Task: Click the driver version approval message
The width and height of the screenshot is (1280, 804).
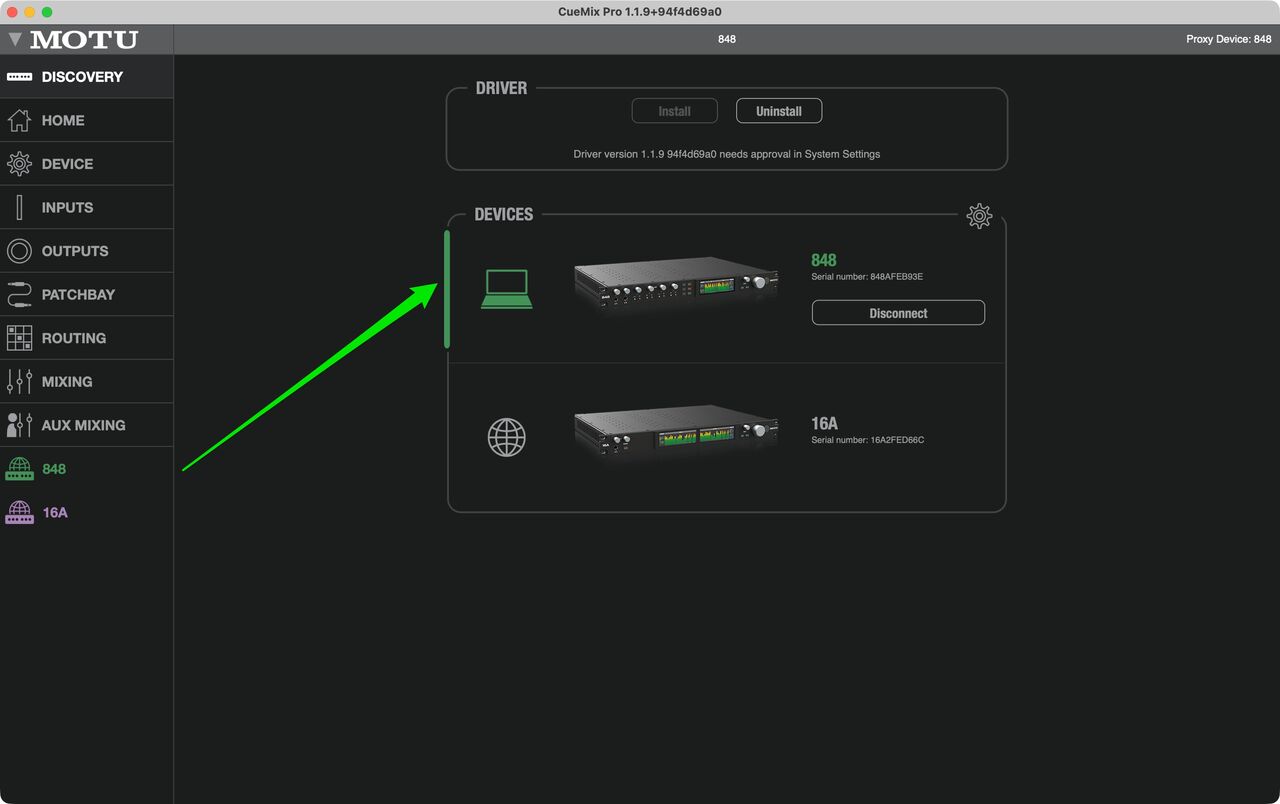Action: 727,154
